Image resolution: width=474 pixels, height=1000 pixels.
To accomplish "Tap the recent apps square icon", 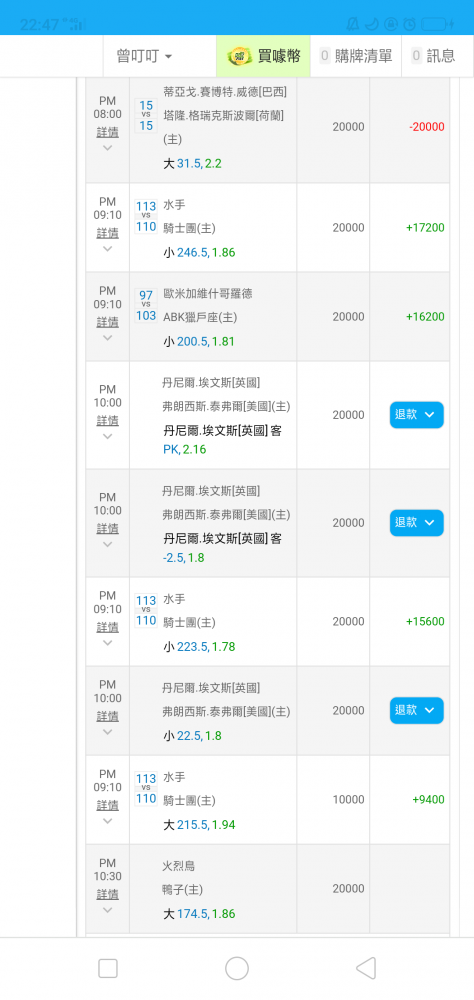I will click(x=108, y=968).
